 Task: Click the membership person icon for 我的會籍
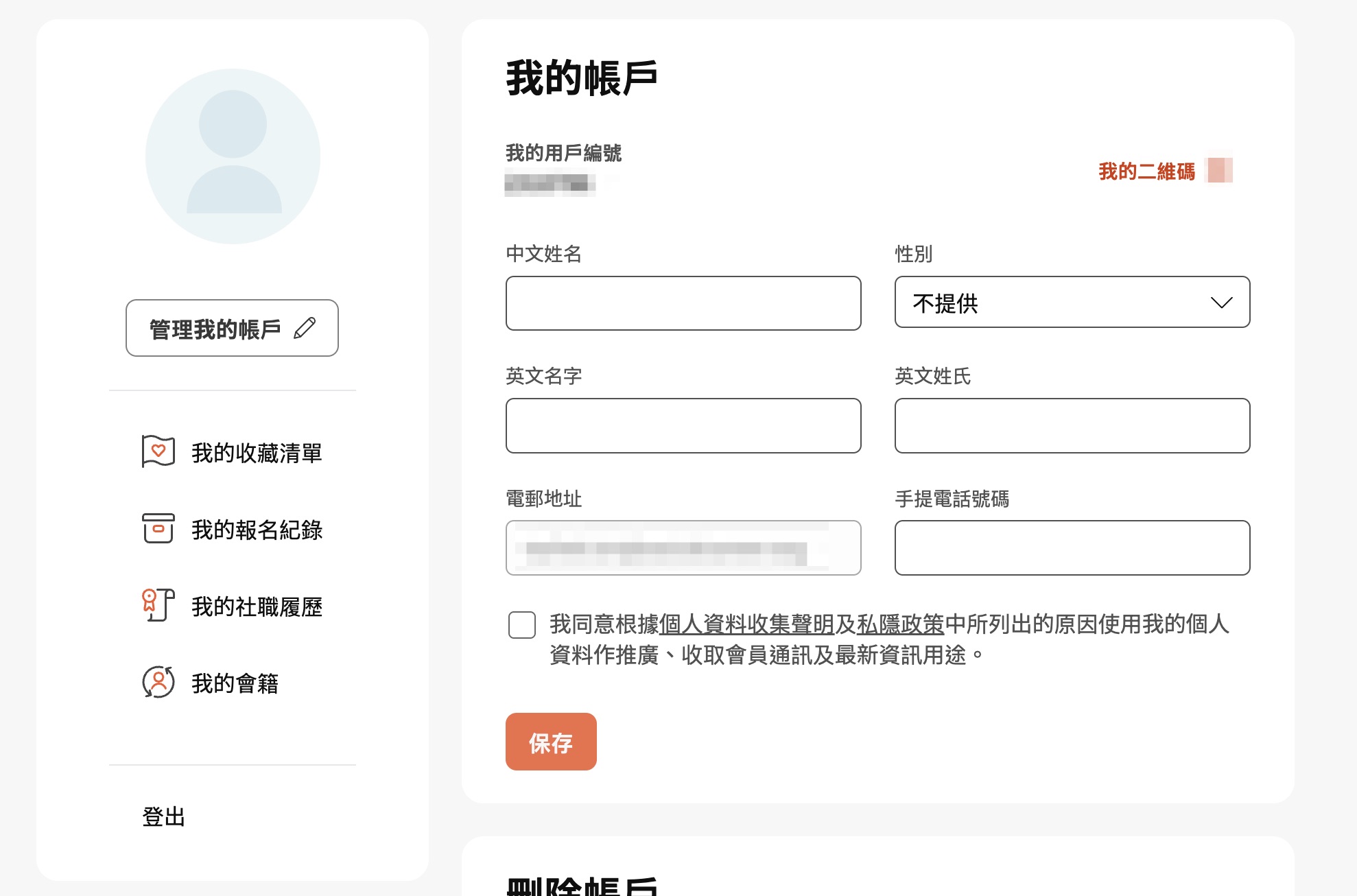point(158,683)
